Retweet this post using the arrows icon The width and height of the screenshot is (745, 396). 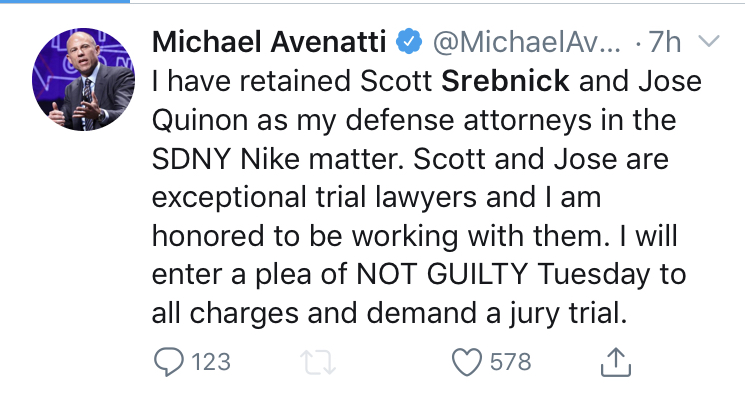coord(318,362)
